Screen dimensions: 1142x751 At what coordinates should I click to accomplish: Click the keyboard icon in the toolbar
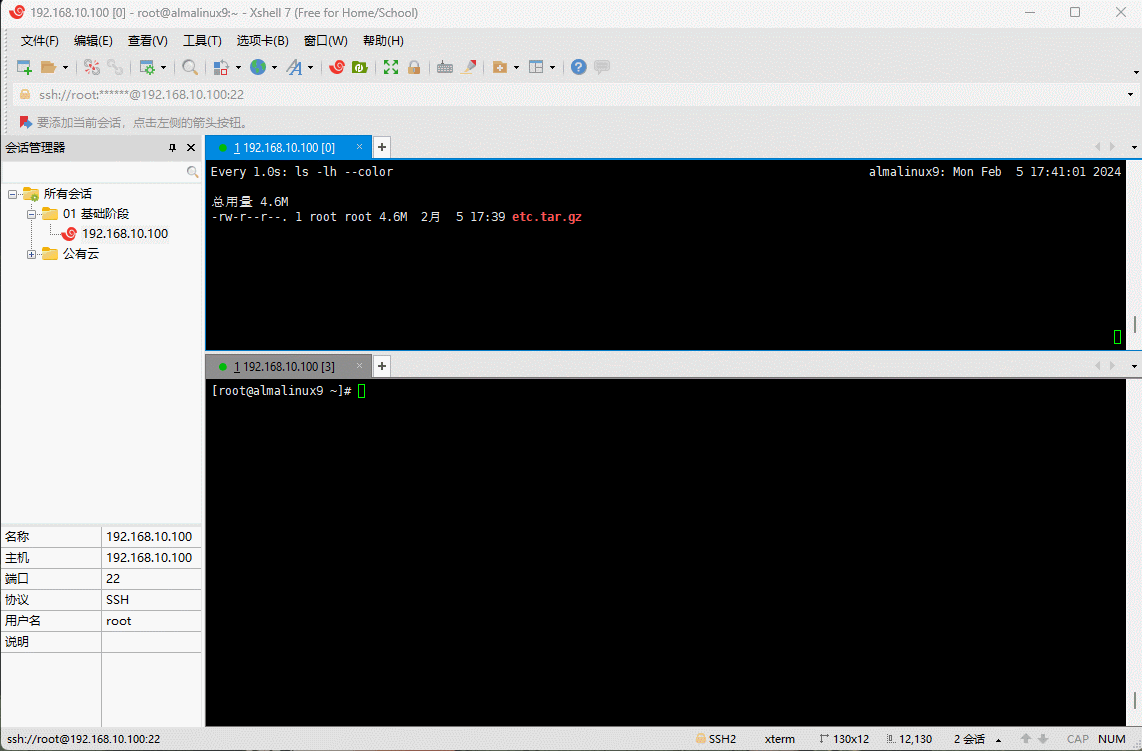coord(445,67)
